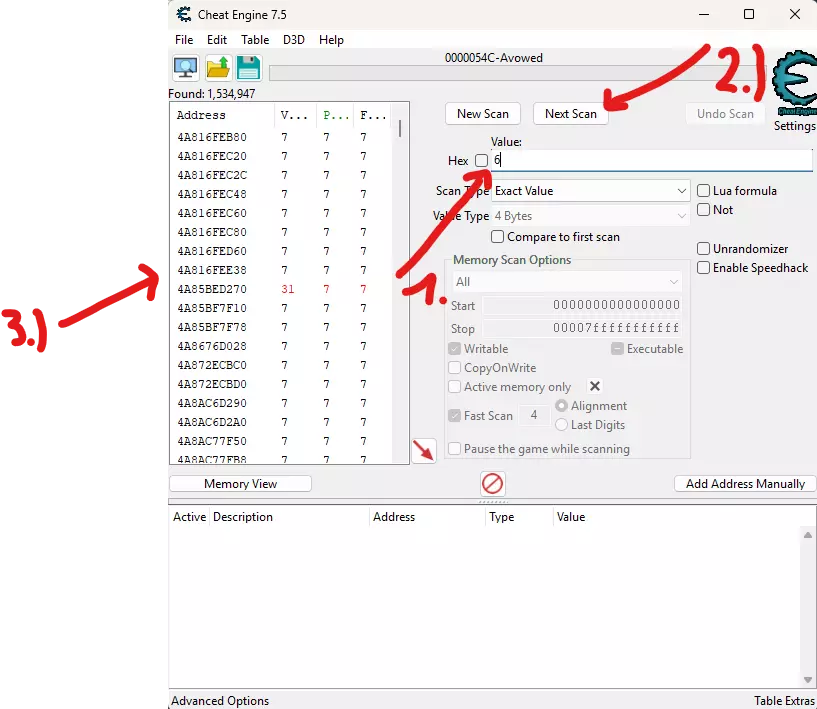Select the Last Digits radio button

561,425
